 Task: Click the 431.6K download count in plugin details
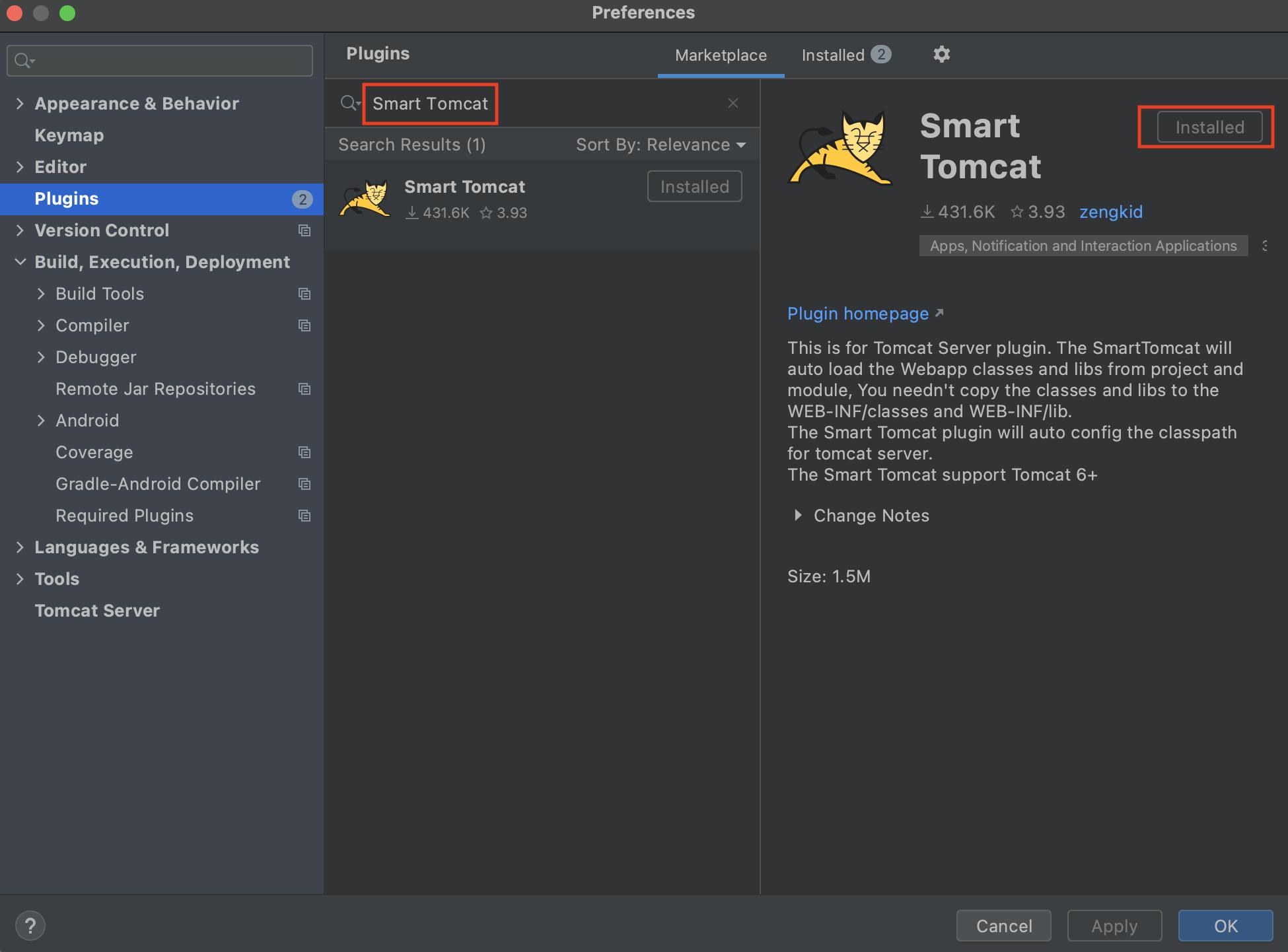click(966, 212)
